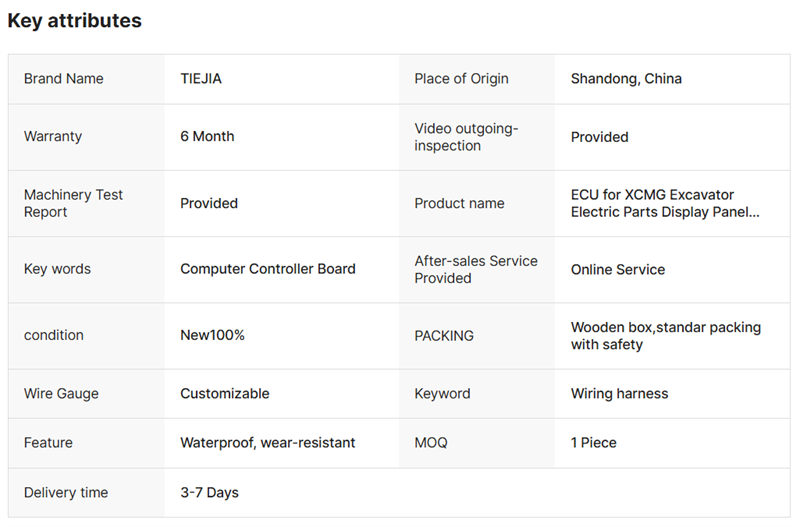Select the Wire Gauge label

pyautogui.click(x=61, y=393)
